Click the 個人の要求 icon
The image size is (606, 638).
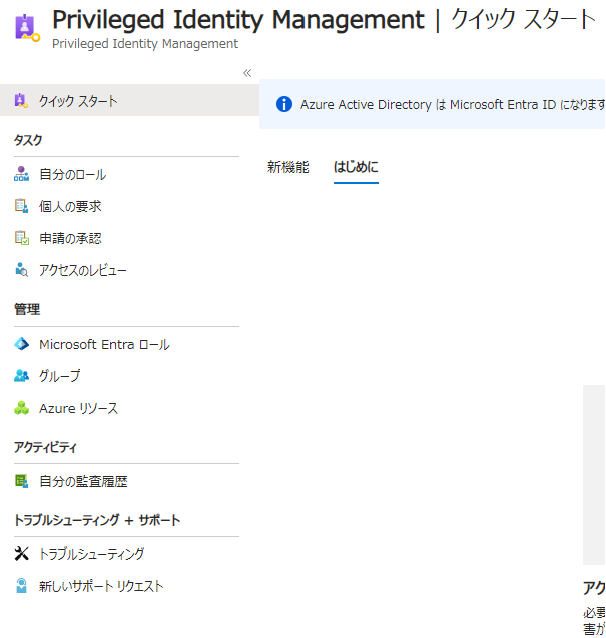pyautogui.click(x=22, y=207)
